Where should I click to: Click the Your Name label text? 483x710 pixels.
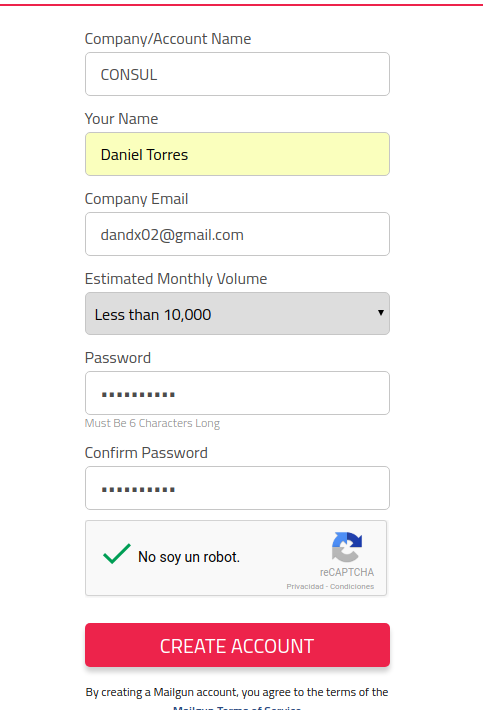point(121,119)
